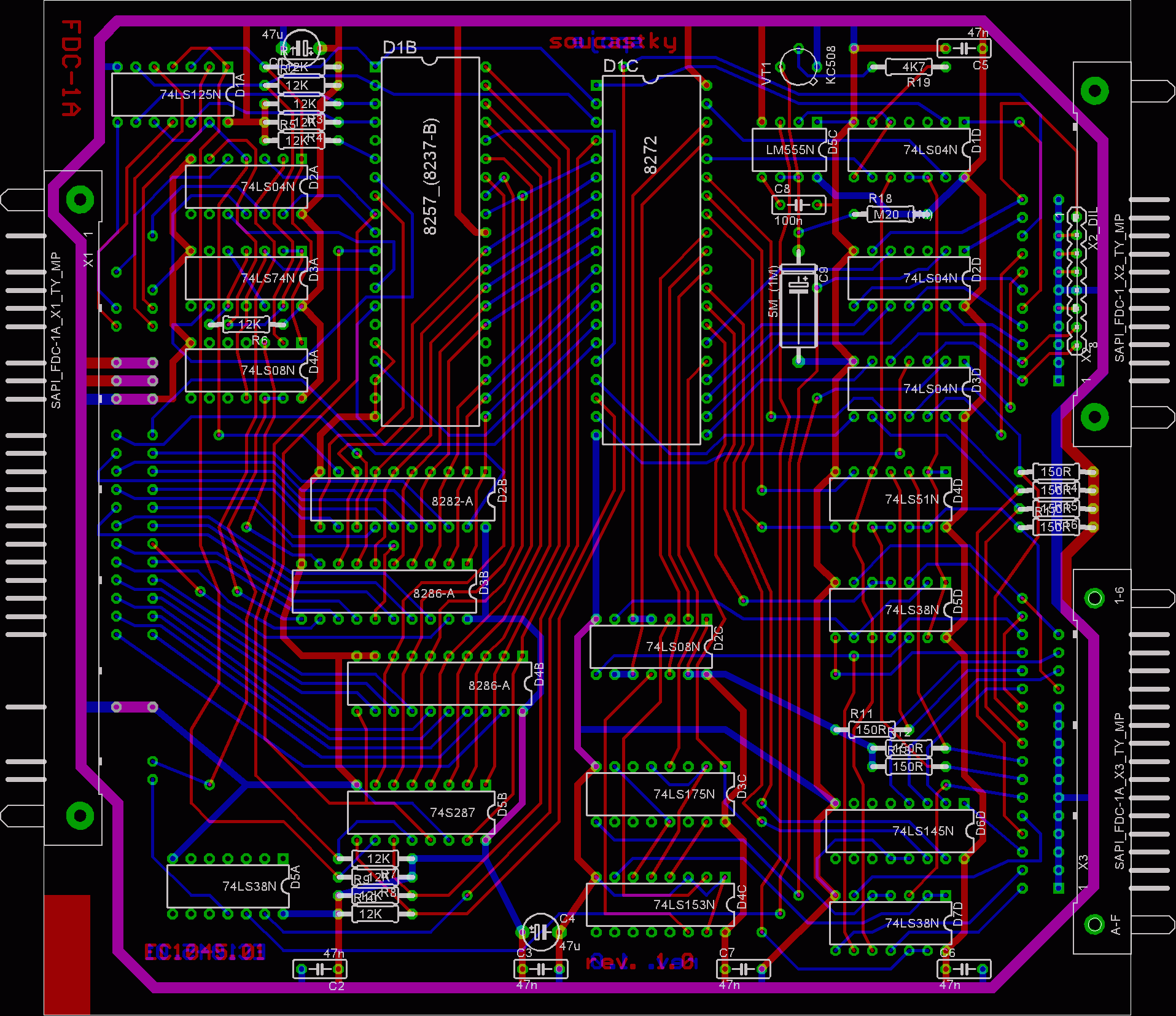1176x1016 pixels.
Task: Pick the LM555N timer IC
Action: click(789, 150)
